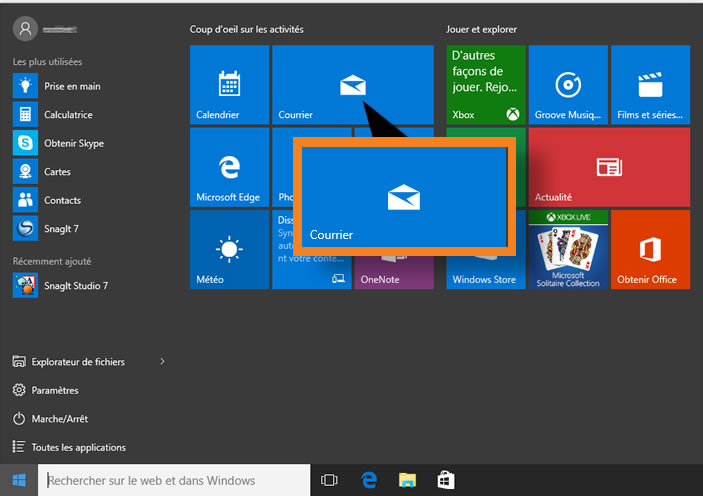This screenshot has width=703, height=496.
Task: Launch Edge from the taskbar
Action: point(369,480)
